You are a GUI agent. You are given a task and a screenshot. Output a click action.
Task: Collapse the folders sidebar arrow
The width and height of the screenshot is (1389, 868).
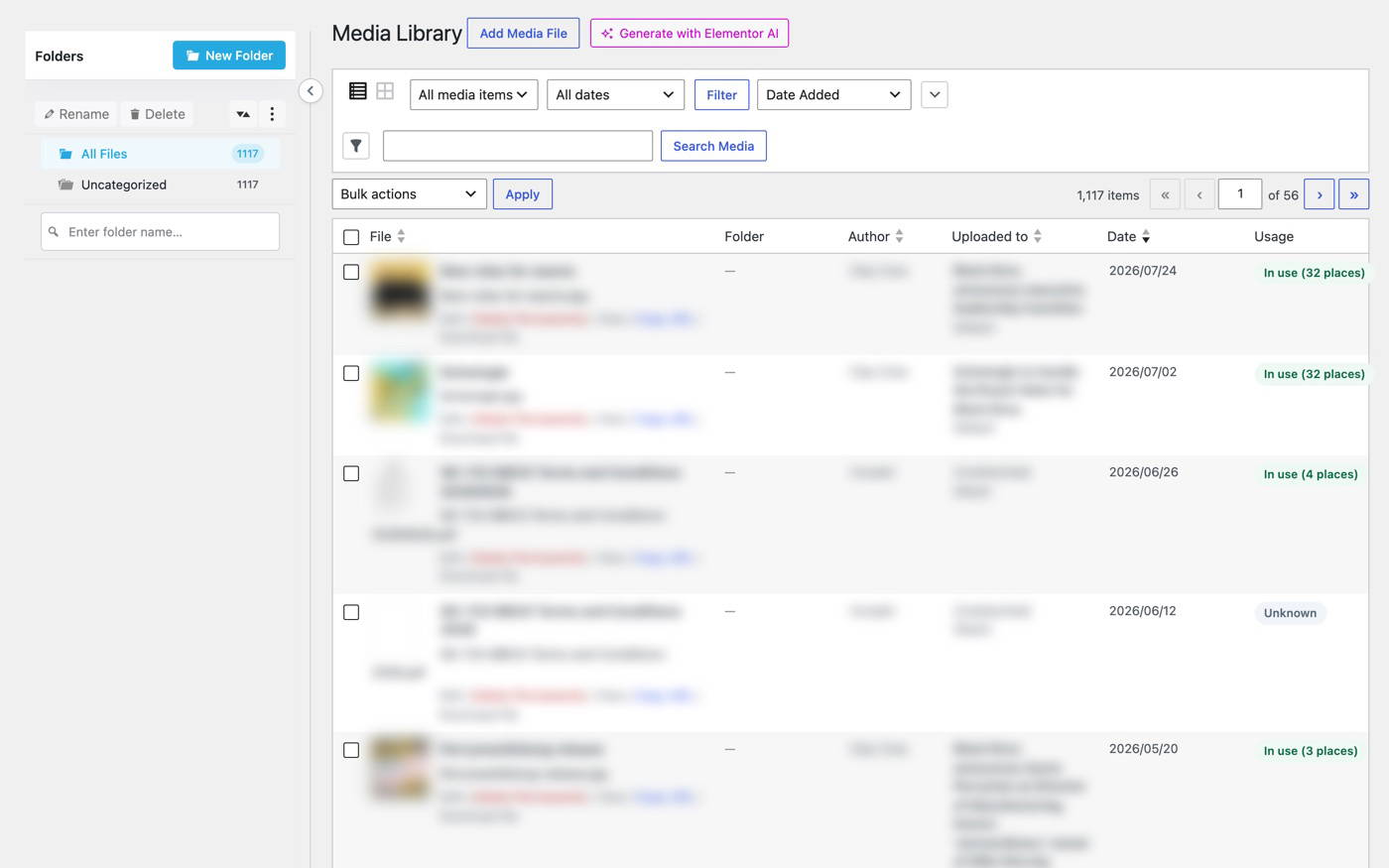coord(311,91)
